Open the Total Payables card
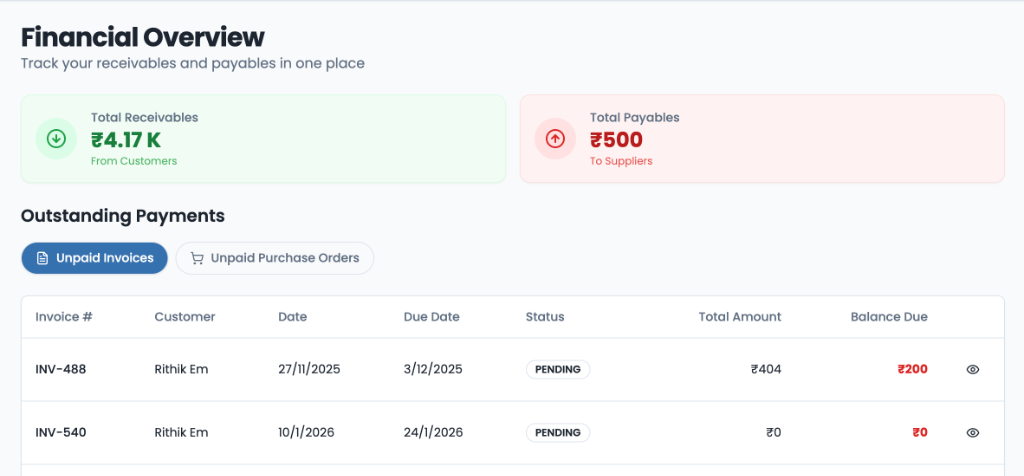Viewport: 1024px width, 476px height. (761, 139)
